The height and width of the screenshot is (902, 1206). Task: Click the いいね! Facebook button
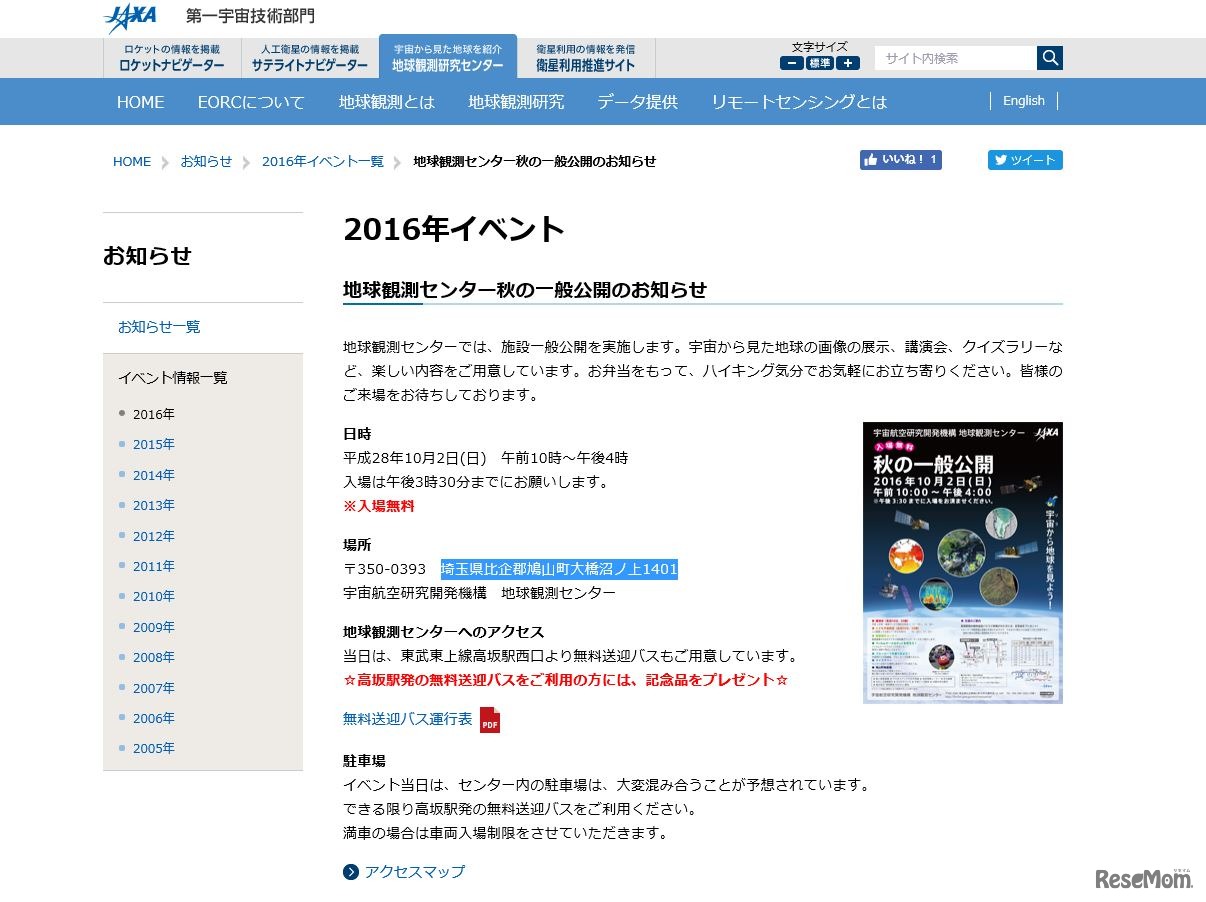click(898, 160)
